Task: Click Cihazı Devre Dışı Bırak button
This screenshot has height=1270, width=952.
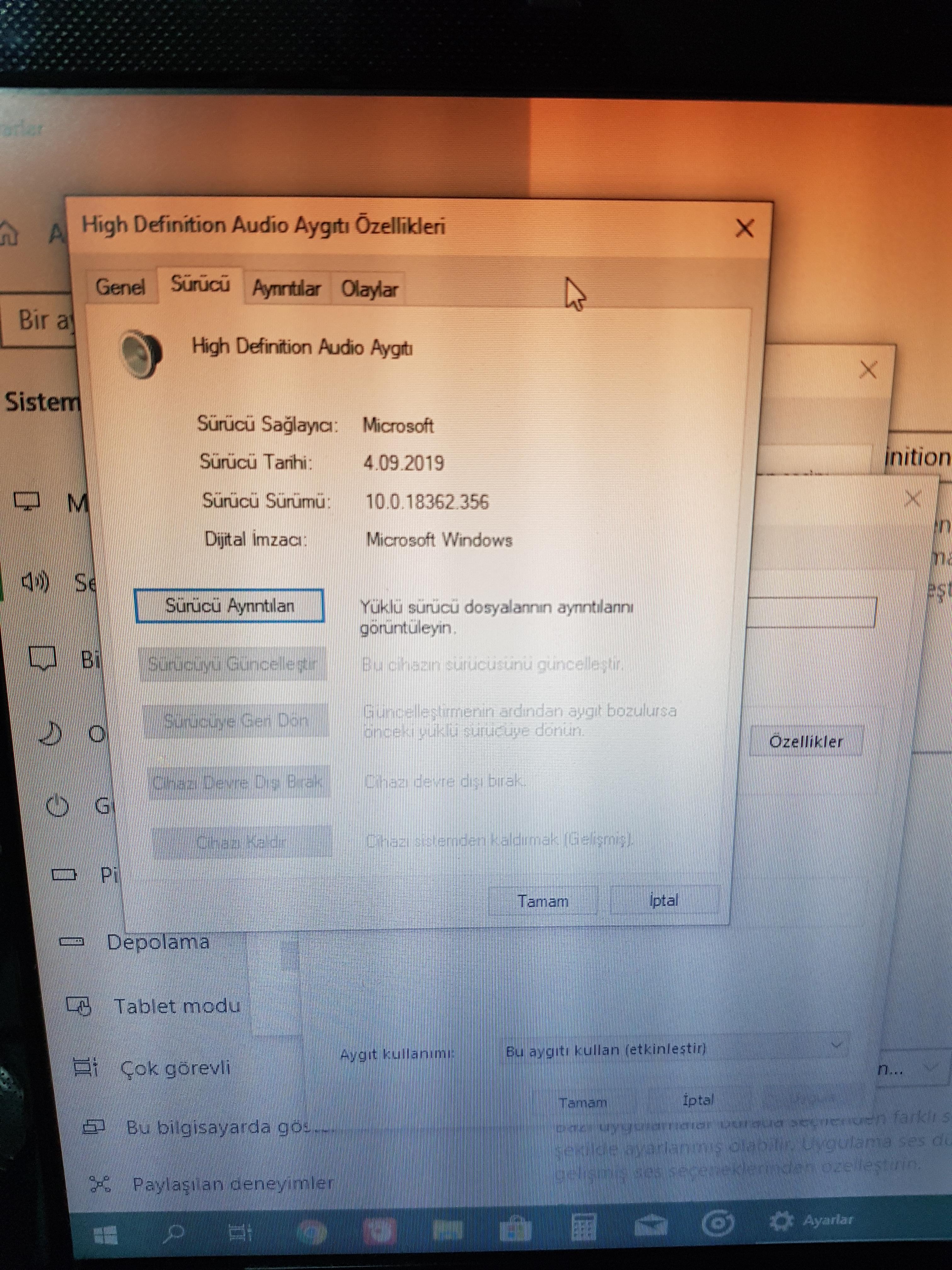Action: pyautogui.click(x=238, y=782)
